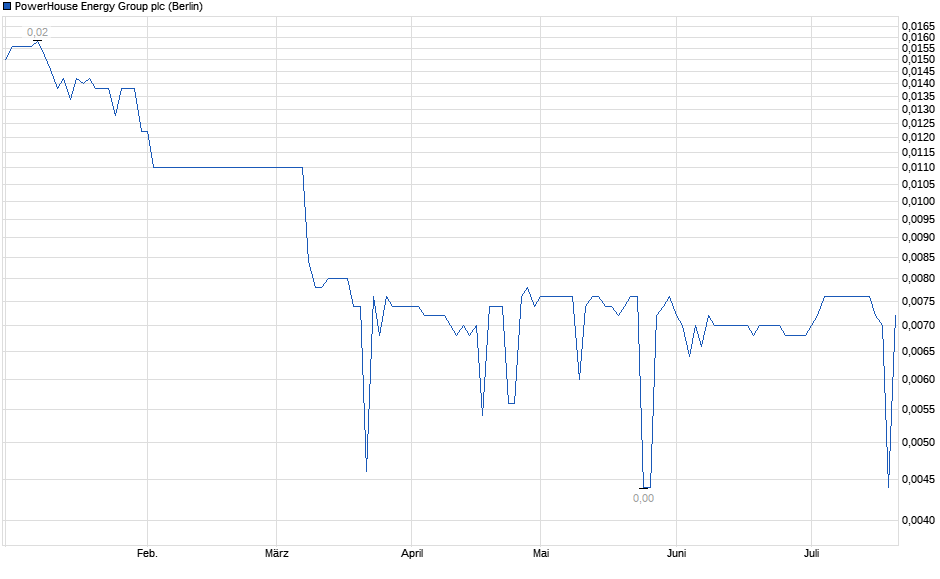Viewport: 940px width, 579px height.
Task: Click the 0,0080 price axis value
Action: tap(918, 278)
